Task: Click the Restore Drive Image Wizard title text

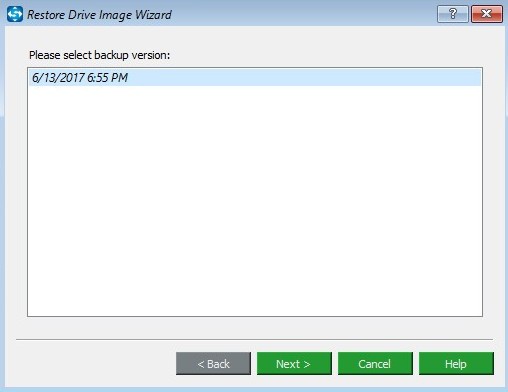Action: coord(99,15)
